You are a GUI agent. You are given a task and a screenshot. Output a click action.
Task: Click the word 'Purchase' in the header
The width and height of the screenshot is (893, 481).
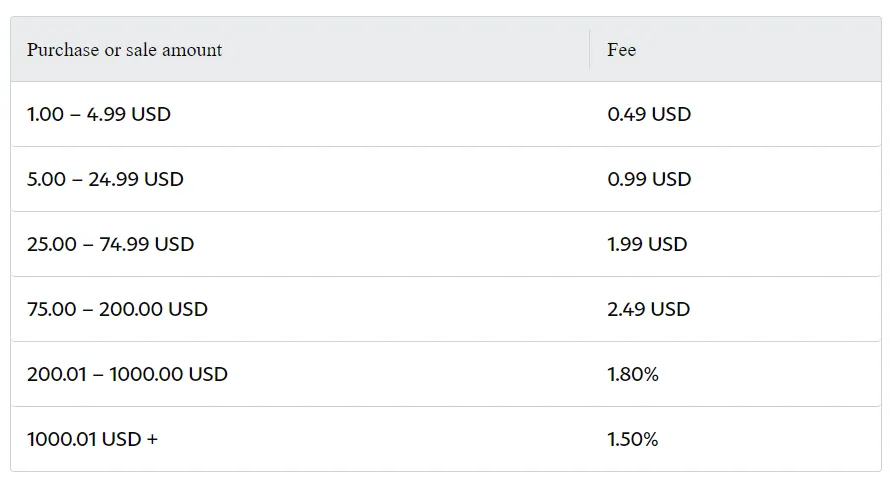tap(63, 50)
